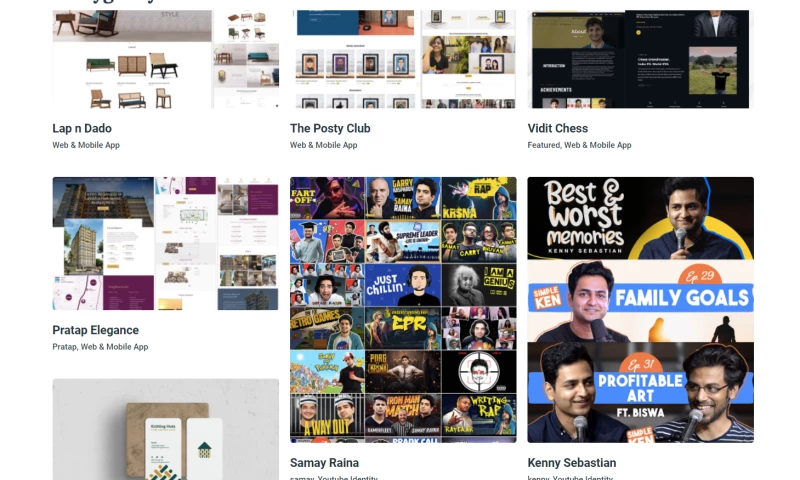Viewport: 800px width, 480px height.
Task: Select Web & Mobile App under The Posty Club
Action: [324, 145]
